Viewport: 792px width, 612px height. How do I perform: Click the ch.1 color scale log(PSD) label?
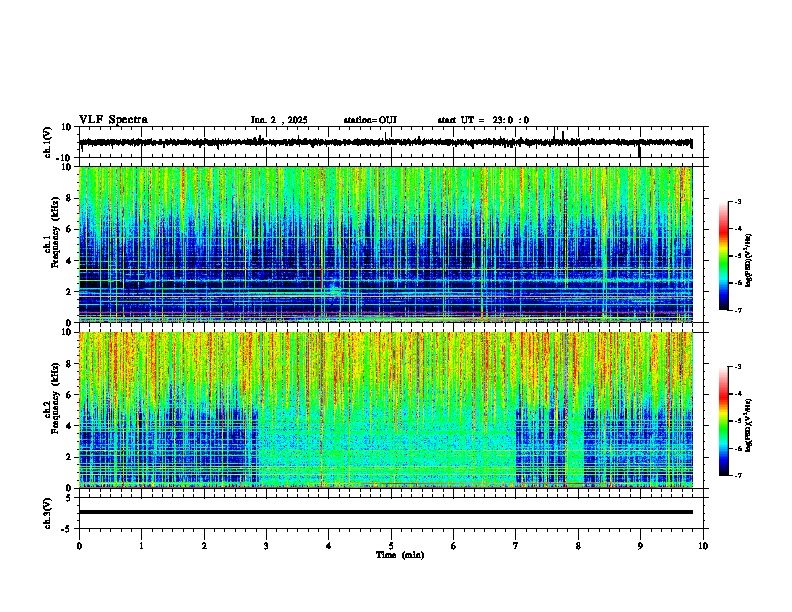(749, 261)
